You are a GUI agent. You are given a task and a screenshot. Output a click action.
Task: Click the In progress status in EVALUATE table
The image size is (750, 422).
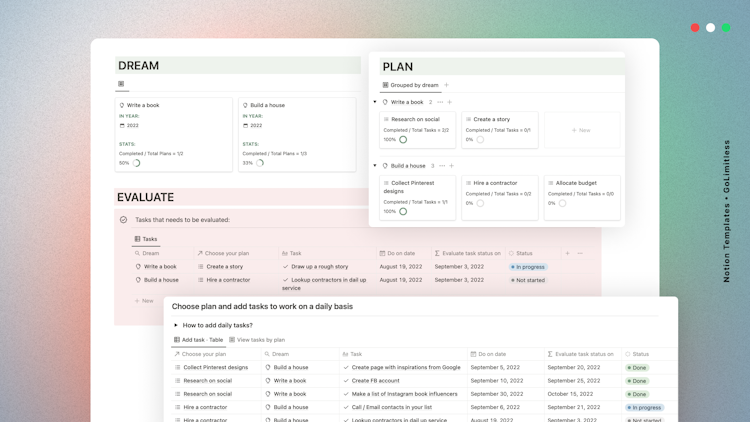click(528, 267)
